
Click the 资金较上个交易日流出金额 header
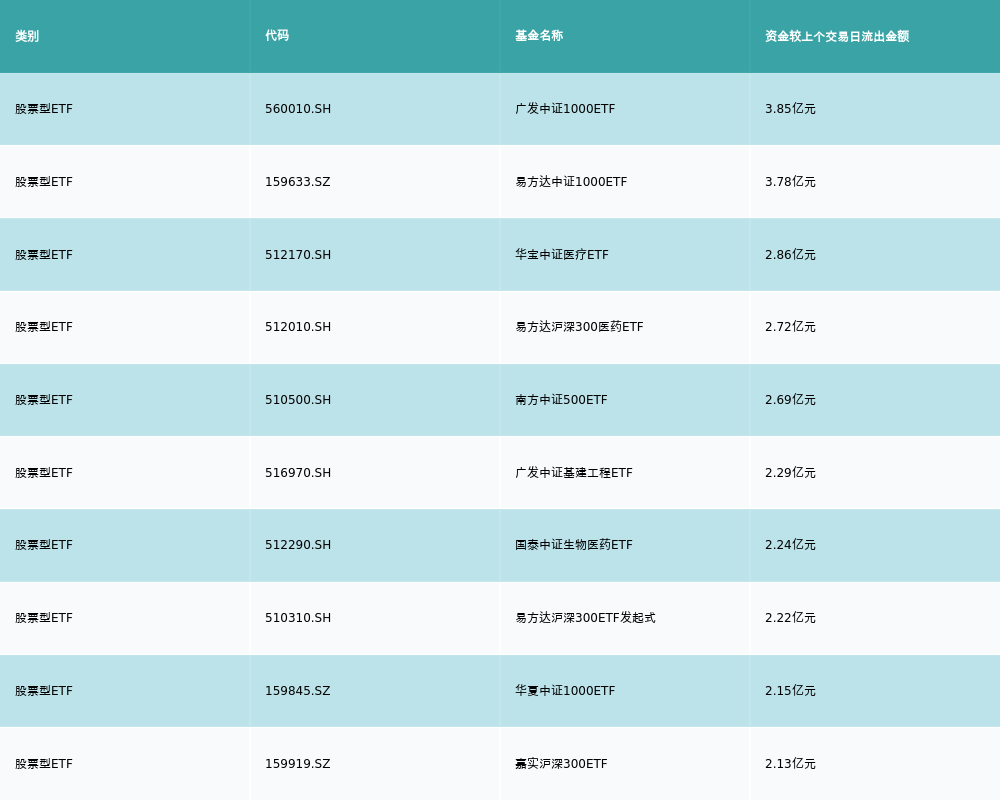(x=837, y=36)
